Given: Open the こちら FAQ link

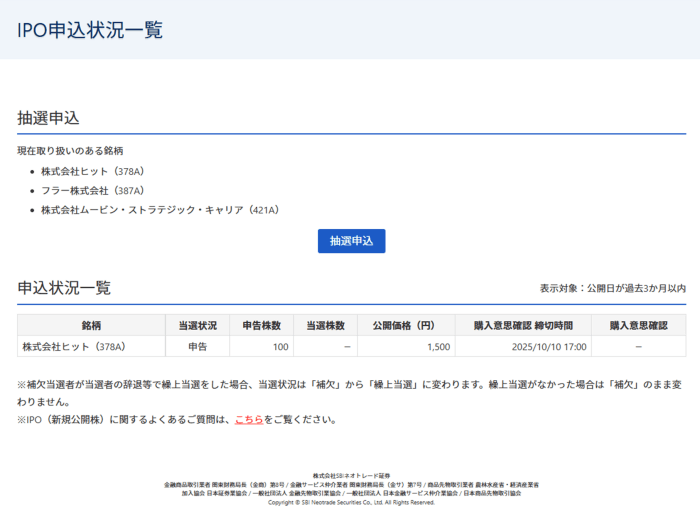Looking at the screenshot, I should coord(248,419).
